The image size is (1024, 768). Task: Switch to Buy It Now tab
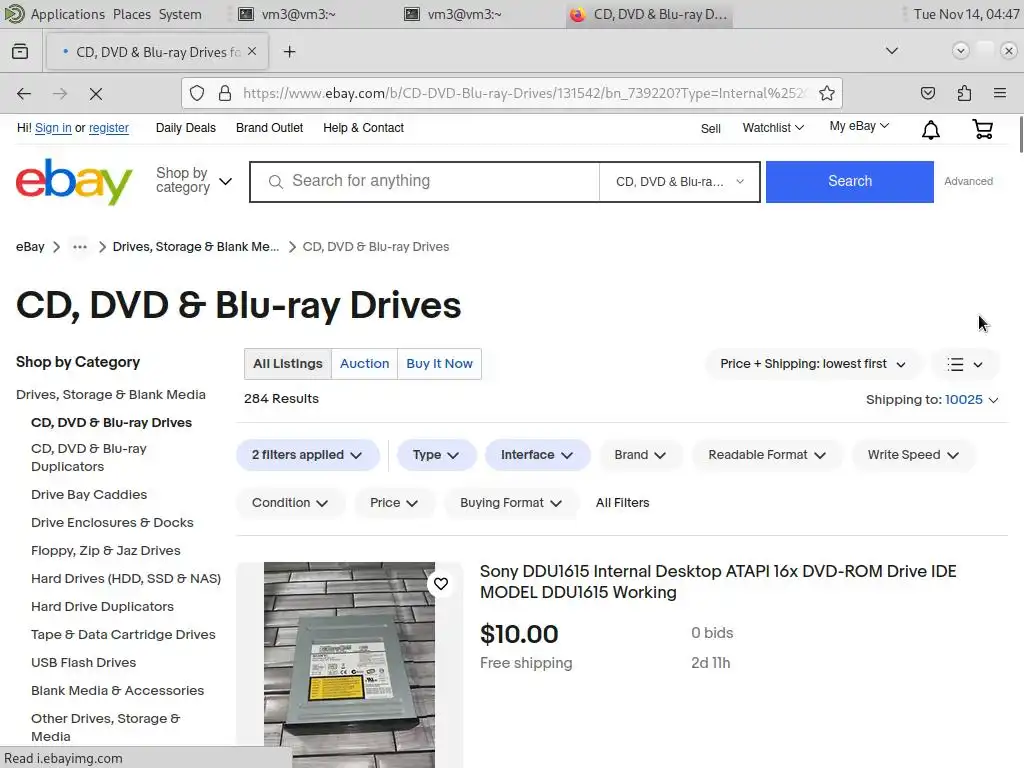pyautogui.click(x=440, y=364)
